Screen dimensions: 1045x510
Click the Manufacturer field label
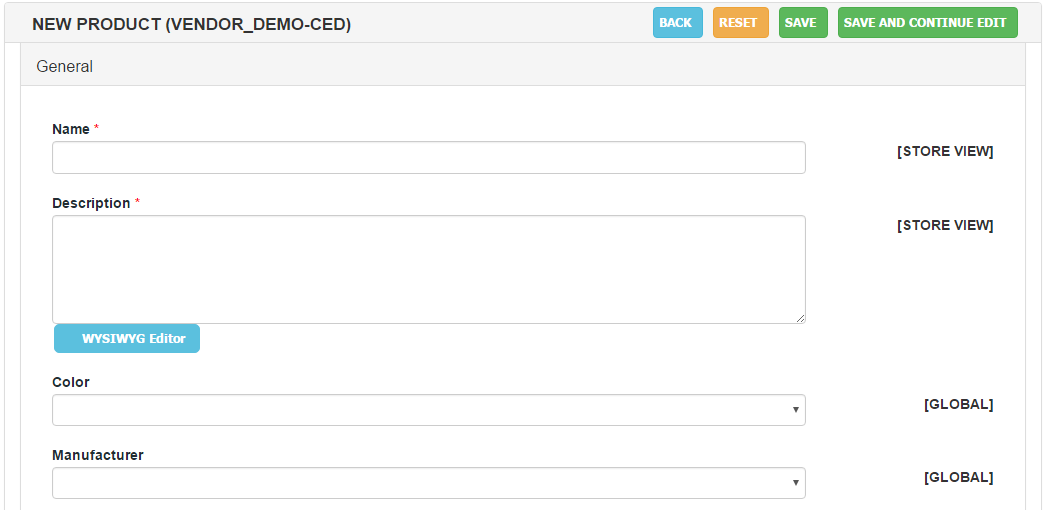(x=98, y=455)
